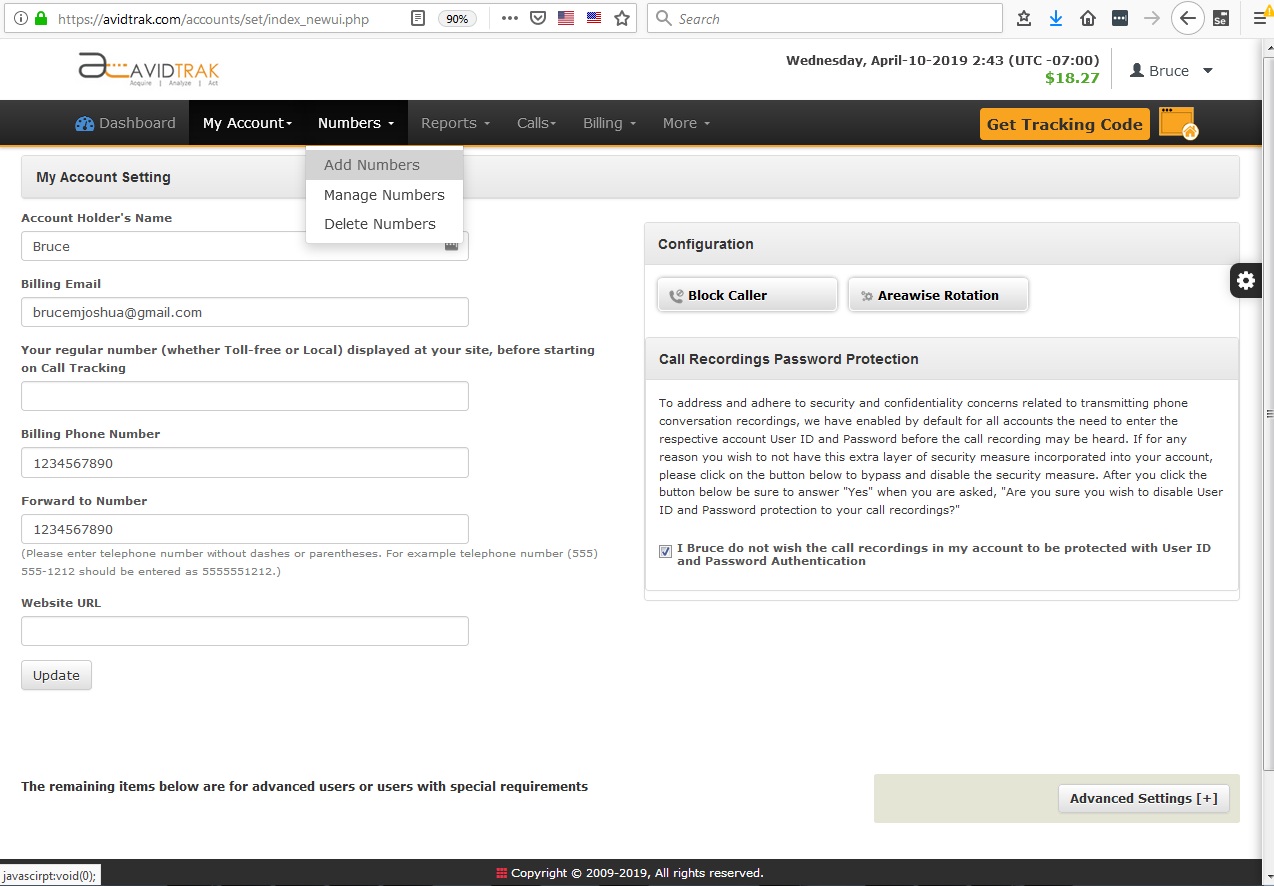Screen dimensions: 1274x886
Task: Click the 90% zoom level badge
Action: coord(457,19)
